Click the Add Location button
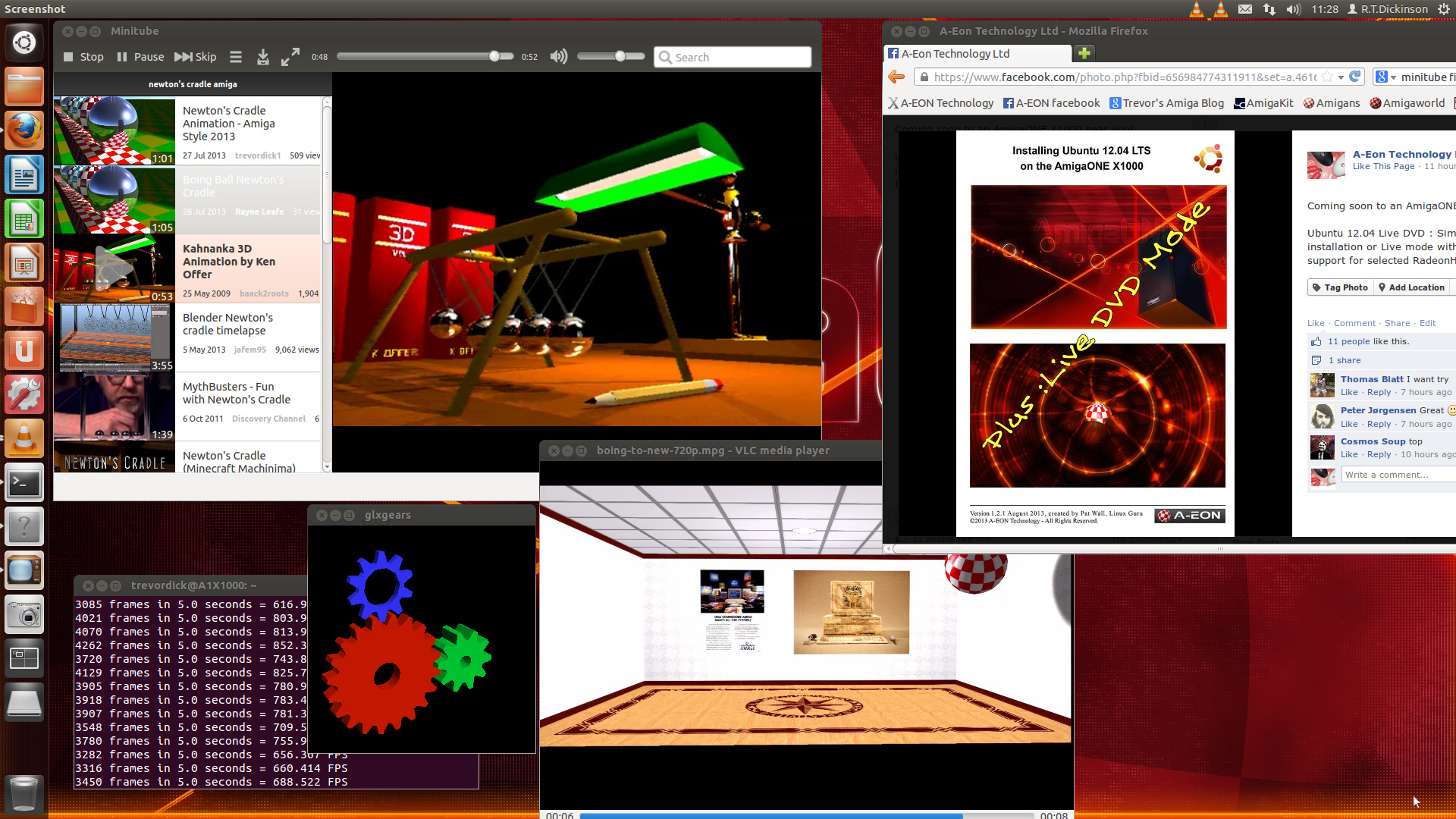 point(1411,287)
